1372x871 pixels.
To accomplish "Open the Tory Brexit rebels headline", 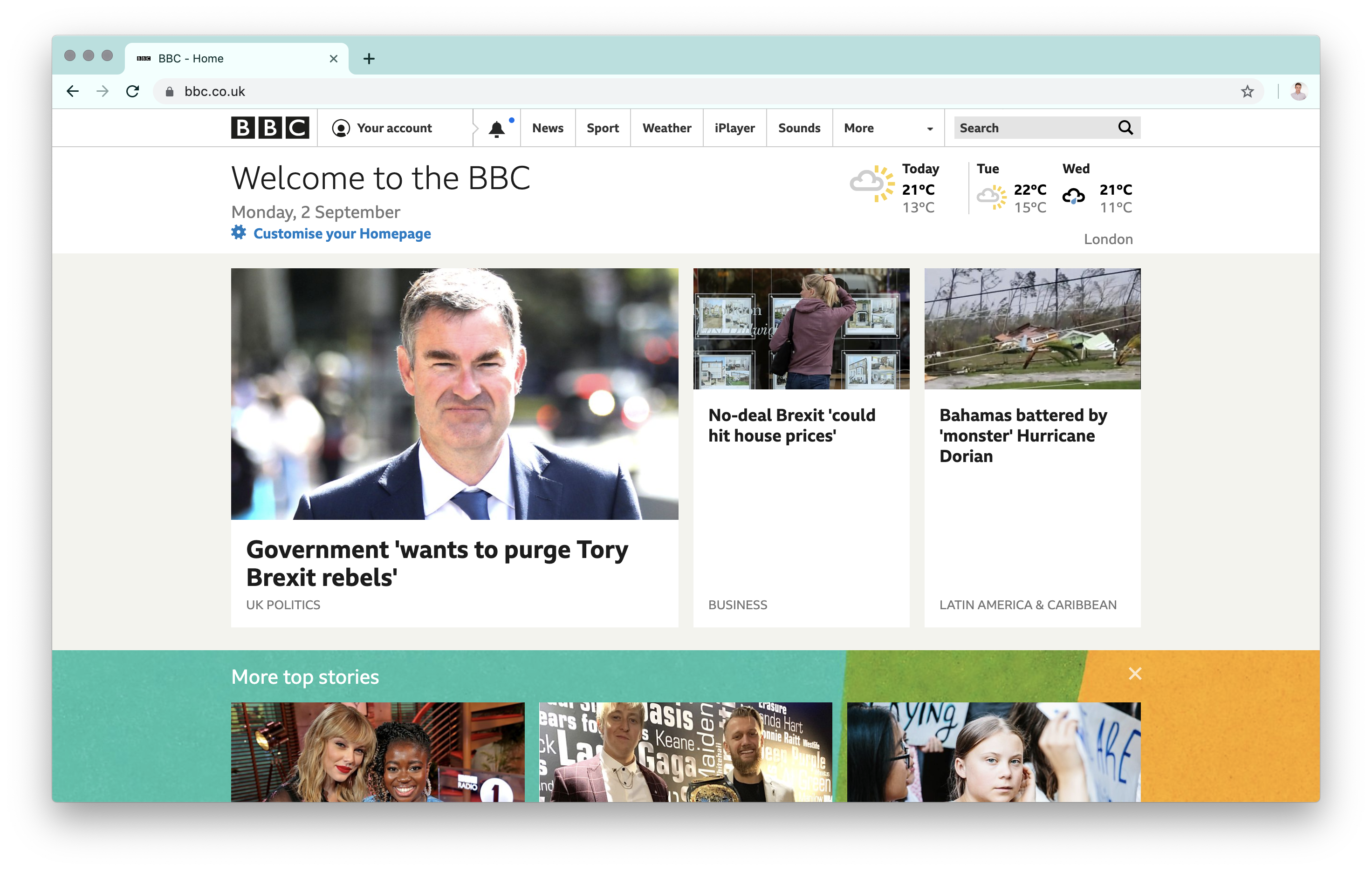I will 437,564.
